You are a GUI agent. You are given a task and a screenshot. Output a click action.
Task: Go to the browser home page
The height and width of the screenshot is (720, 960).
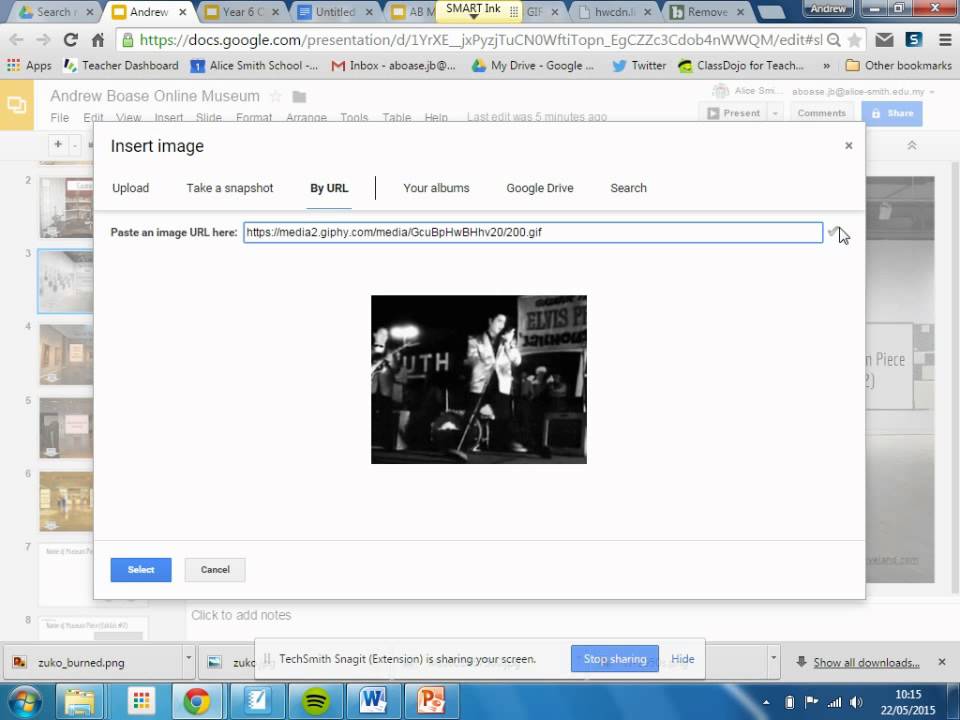98,40
